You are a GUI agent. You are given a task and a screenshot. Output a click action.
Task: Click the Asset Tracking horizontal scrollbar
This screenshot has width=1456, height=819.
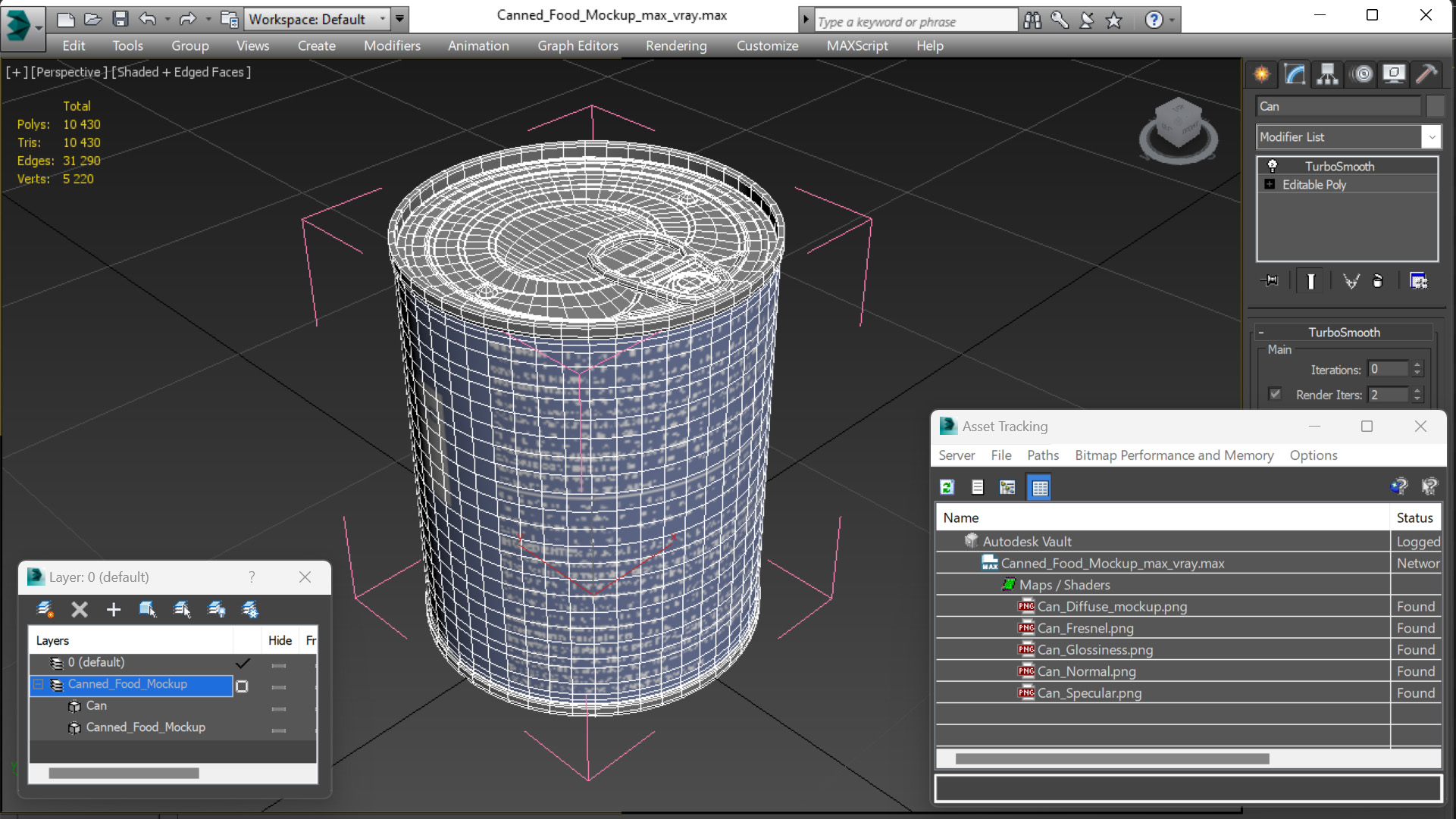[x=1112, y=758]
